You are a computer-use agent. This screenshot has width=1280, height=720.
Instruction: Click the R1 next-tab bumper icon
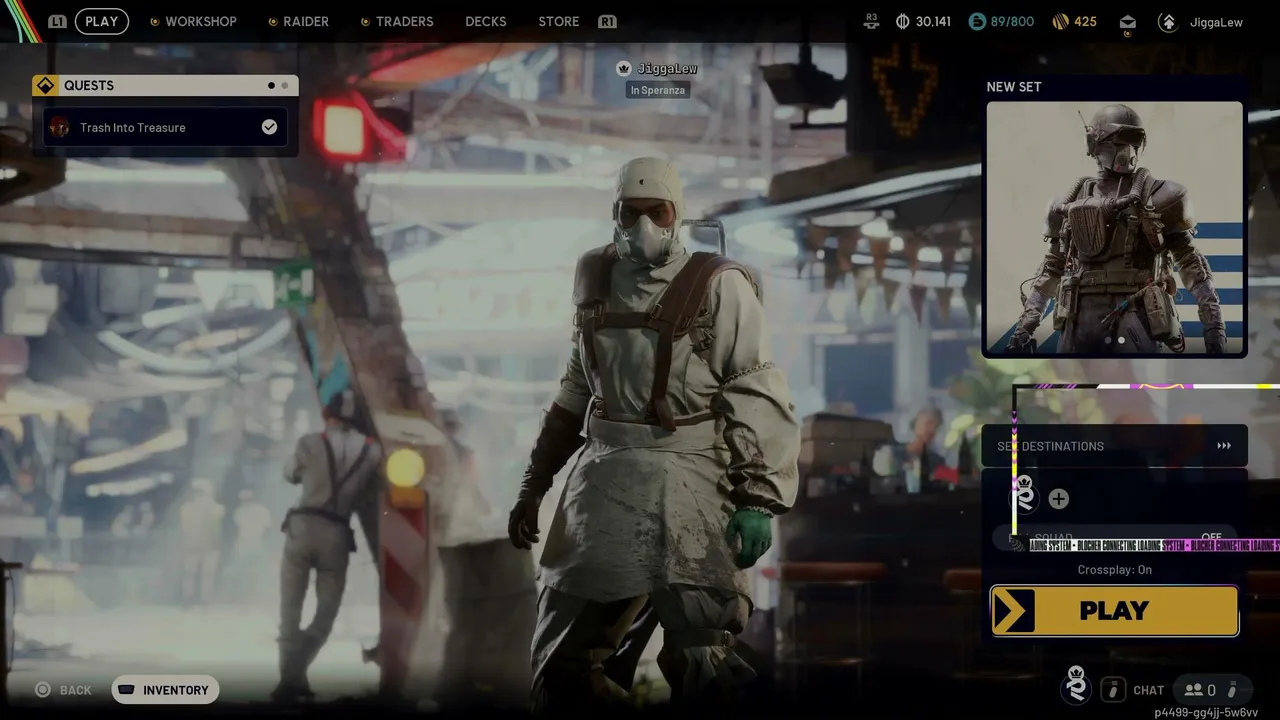607,21
